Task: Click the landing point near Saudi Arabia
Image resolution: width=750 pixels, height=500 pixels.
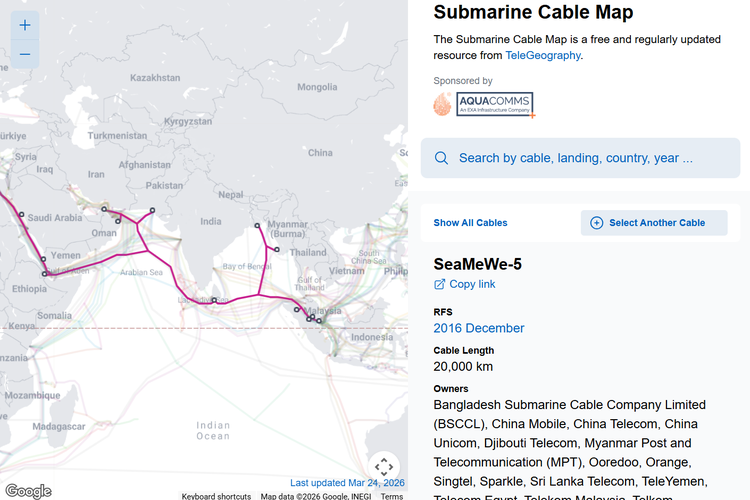Action: [22, 214]
